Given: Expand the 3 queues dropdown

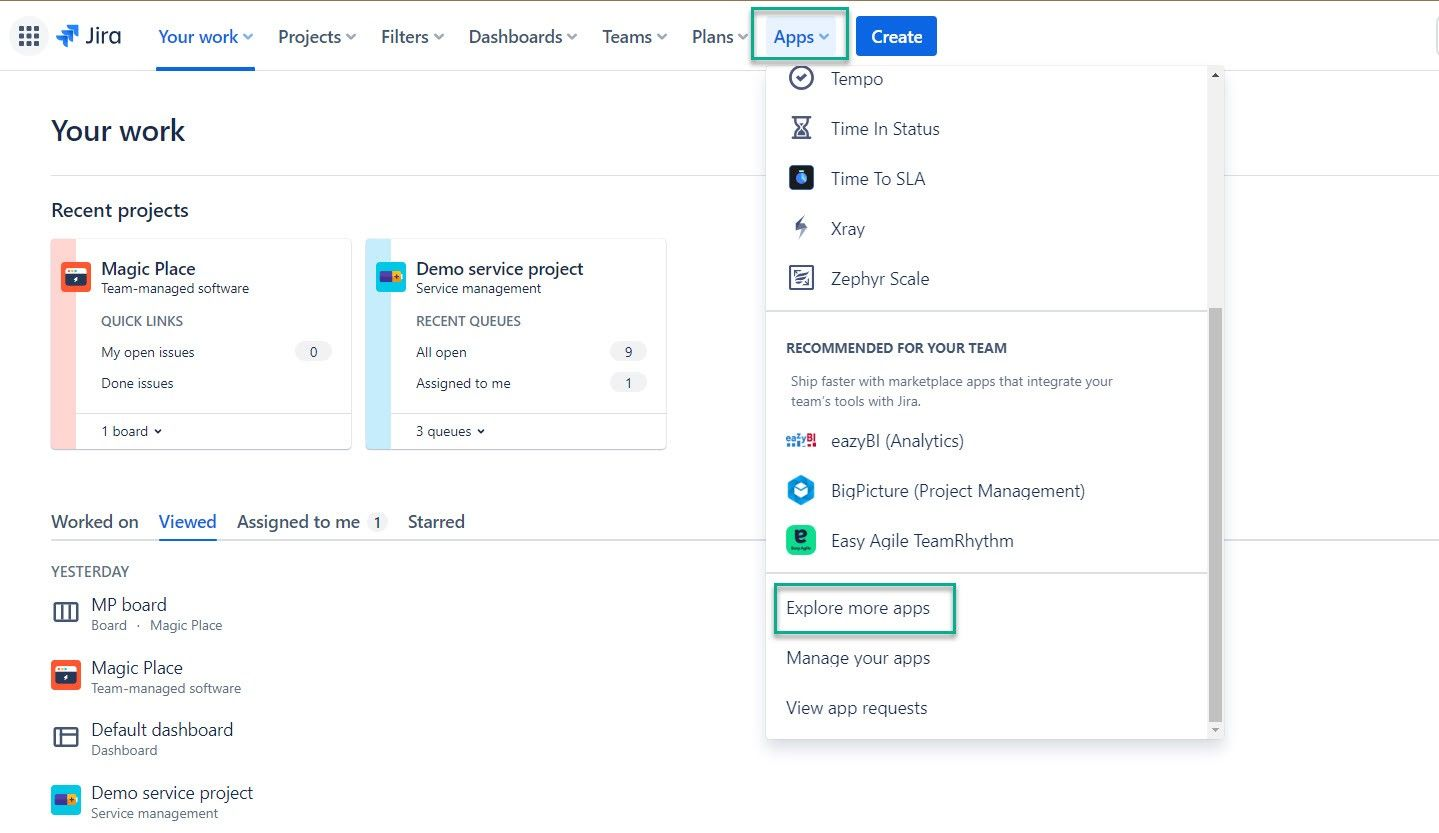Looking at the screenshot, I should (449, 431).
